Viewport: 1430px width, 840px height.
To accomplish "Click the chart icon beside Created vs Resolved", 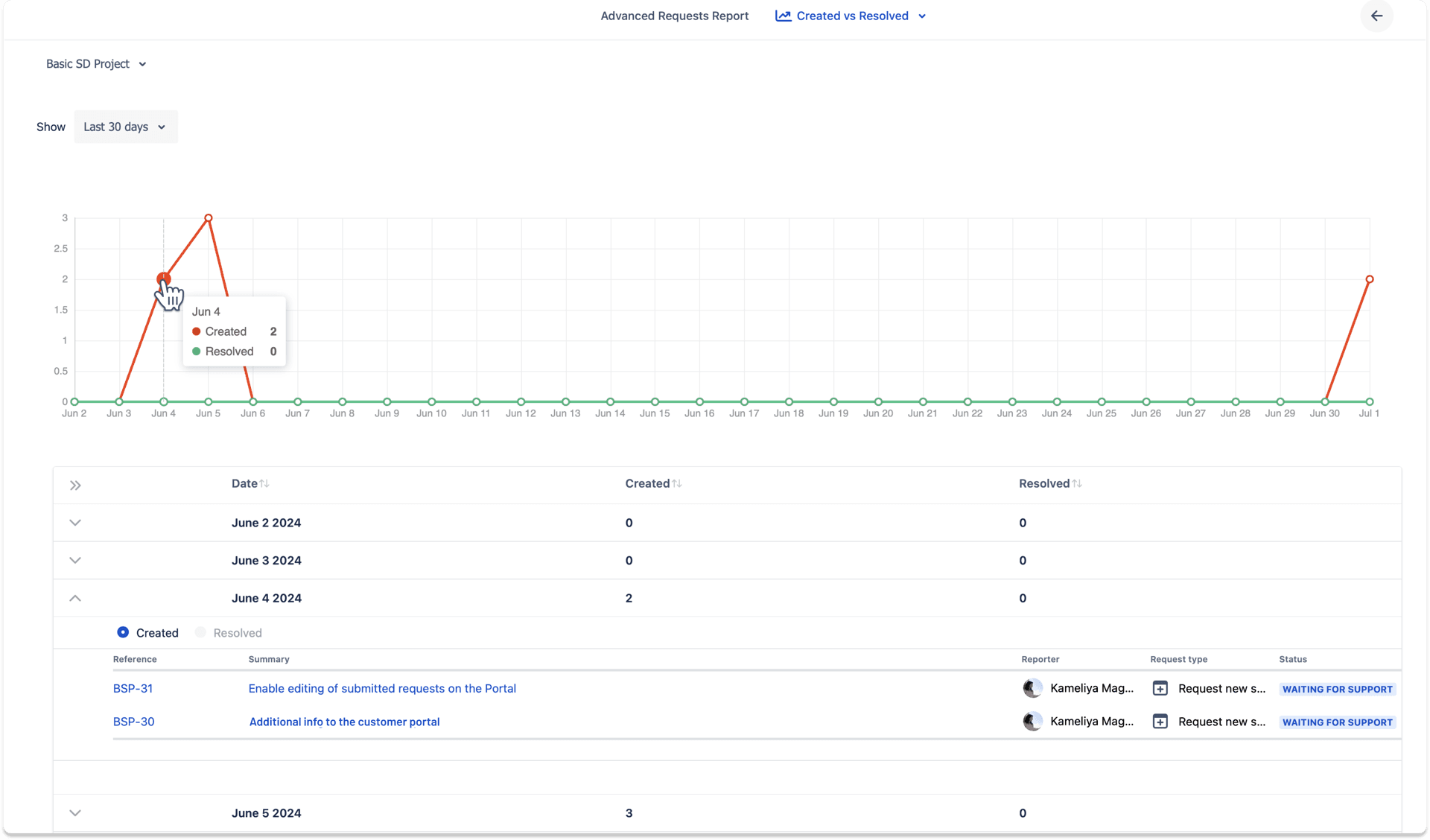I will click(783, 16).
